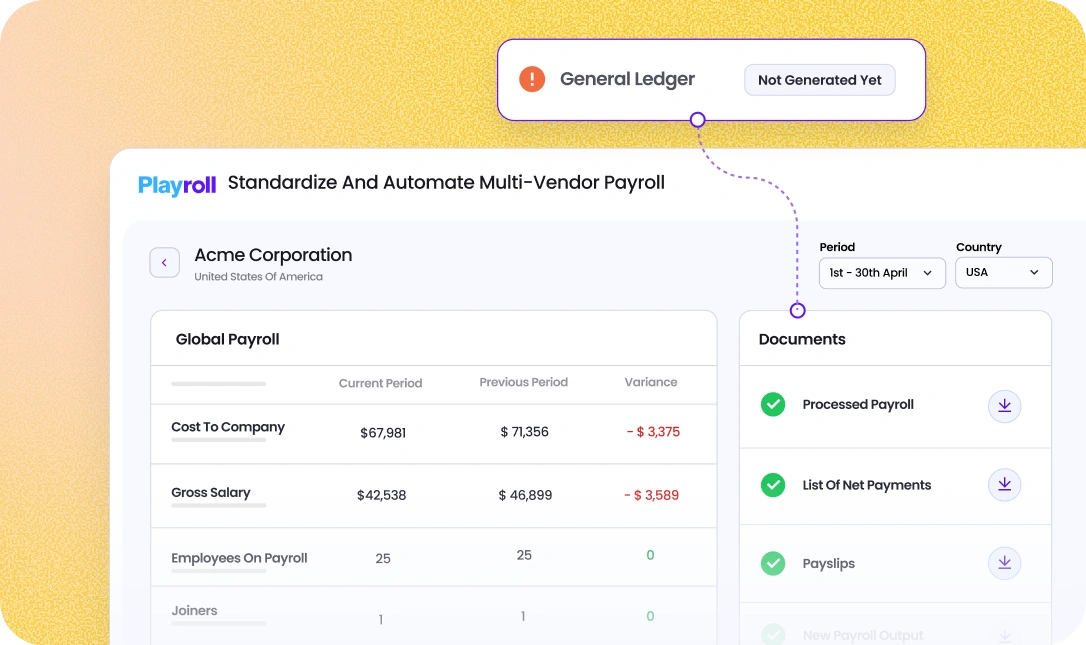Viewport: 1086px width, 645px height.
Task: Click the Previous Period column header
Action: pos(524,382)
